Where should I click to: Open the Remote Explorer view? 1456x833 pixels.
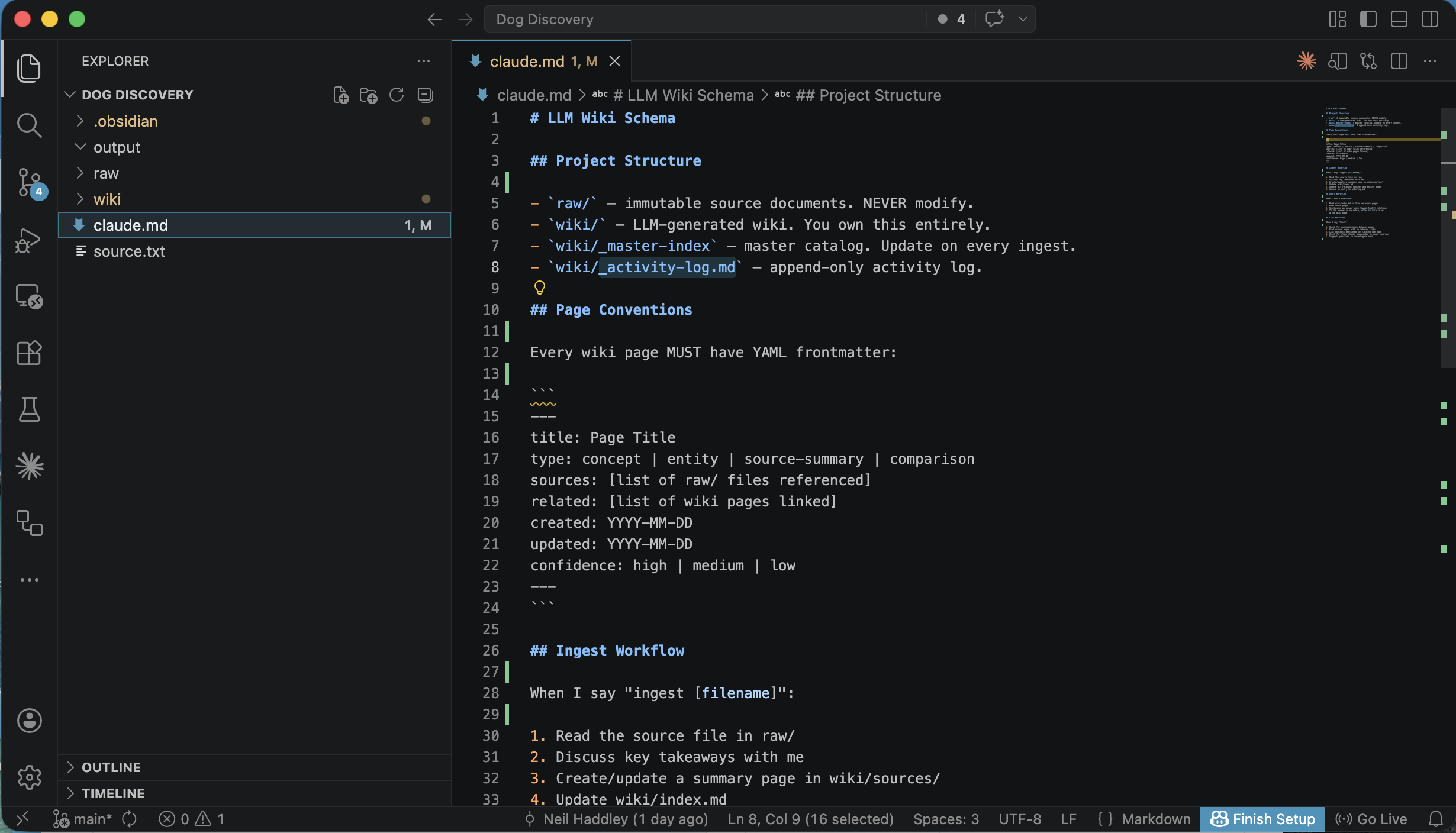[x=29, y=296]
